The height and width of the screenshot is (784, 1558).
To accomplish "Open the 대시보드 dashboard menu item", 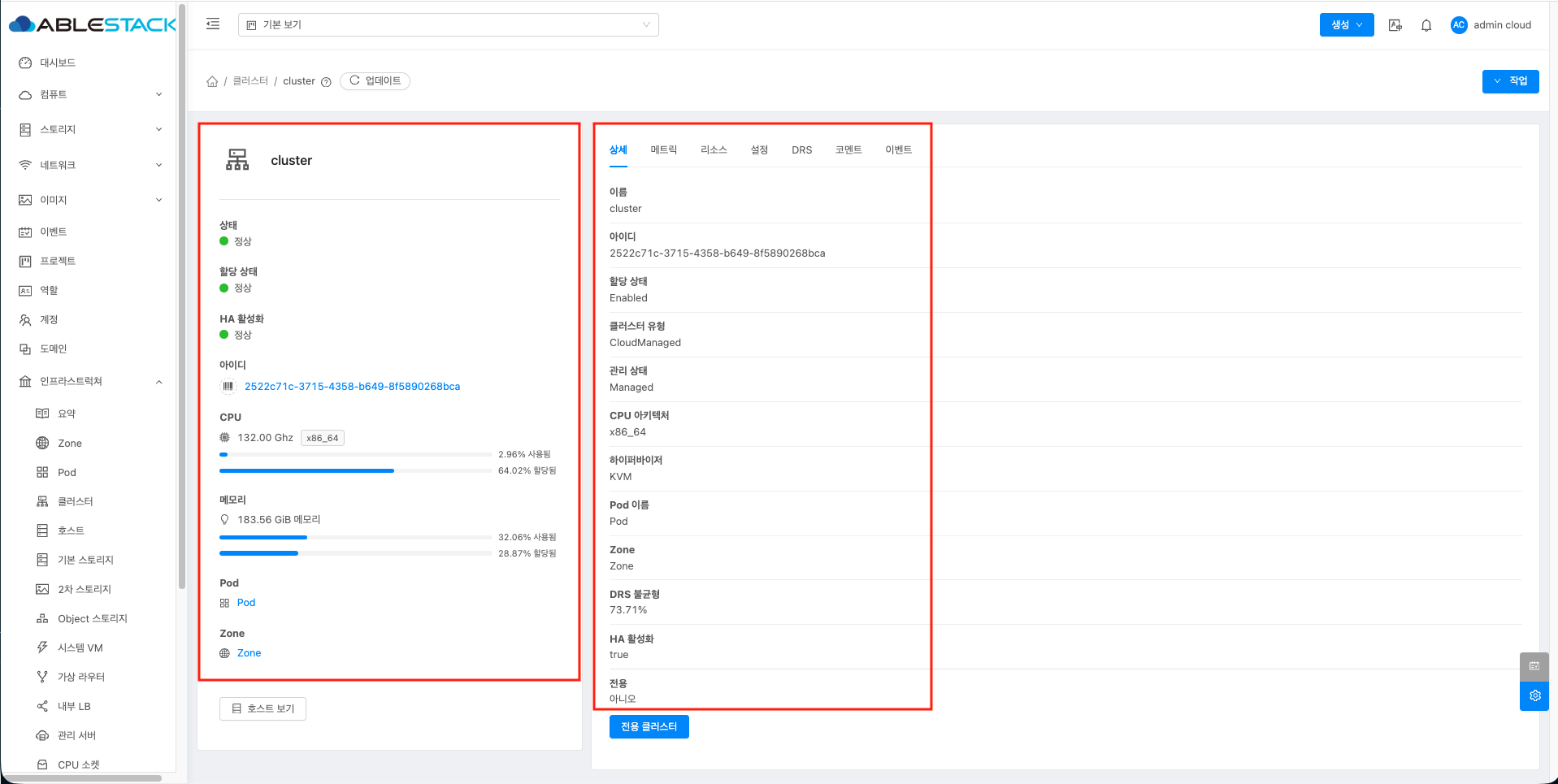I will click(58, 63).
